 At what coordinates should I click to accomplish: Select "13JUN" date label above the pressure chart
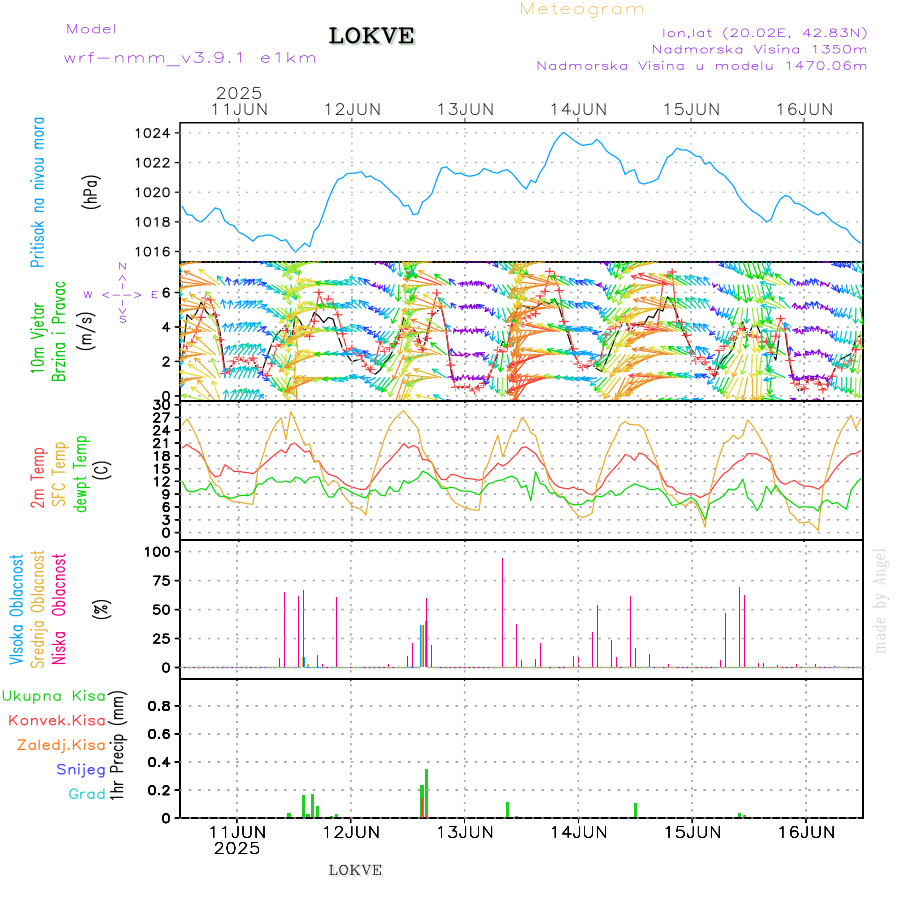(465, 110)
